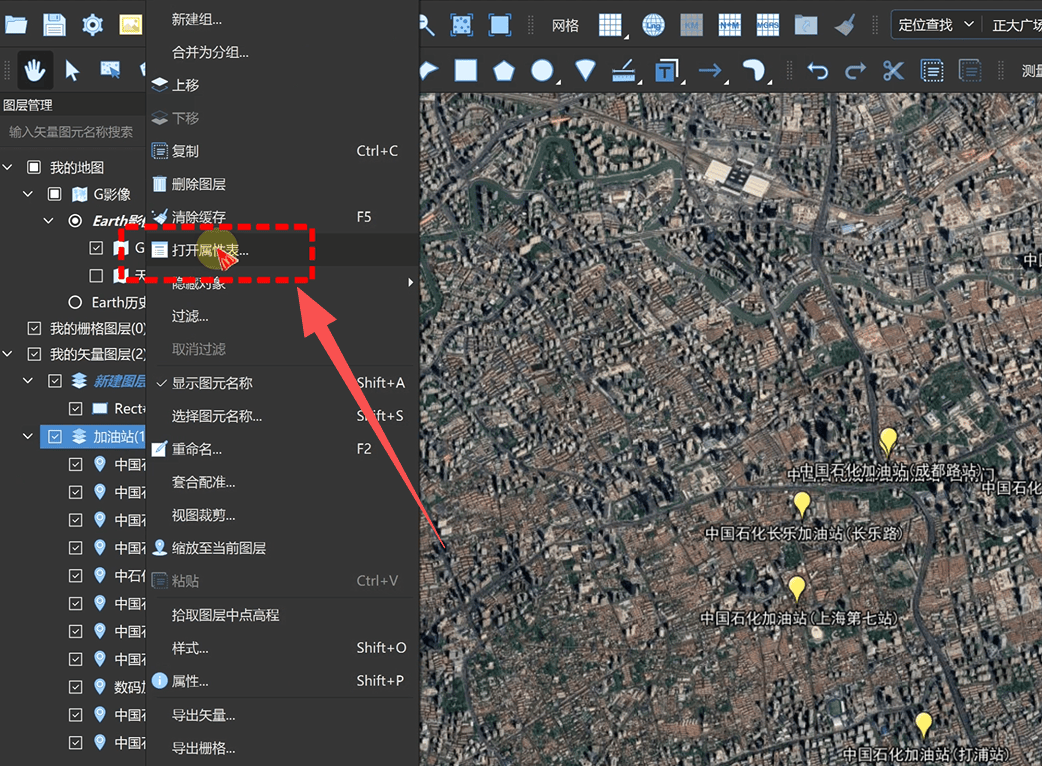
Task: Choose 打开属性表 from context menu
Action: [x=282, y=250]
